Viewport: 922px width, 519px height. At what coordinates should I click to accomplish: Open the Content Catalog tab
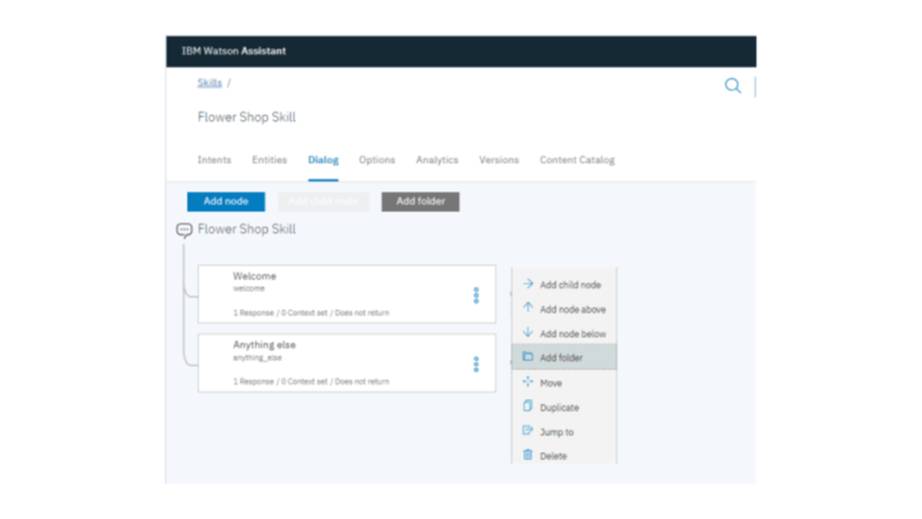[x=577, y=160]
